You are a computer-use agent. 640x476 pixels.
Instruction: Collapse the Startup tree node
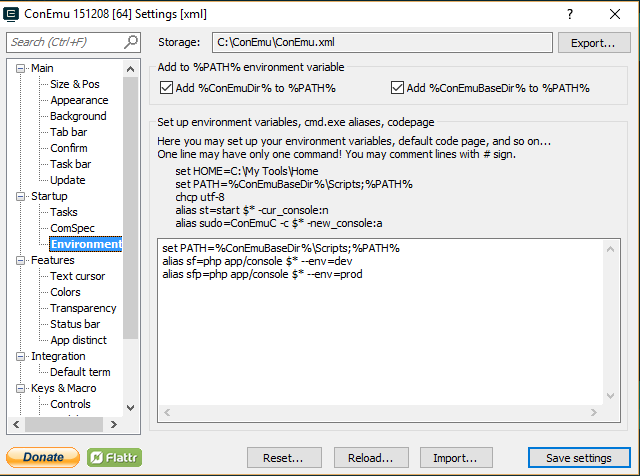pyautogui.click(x=20, y=196)
